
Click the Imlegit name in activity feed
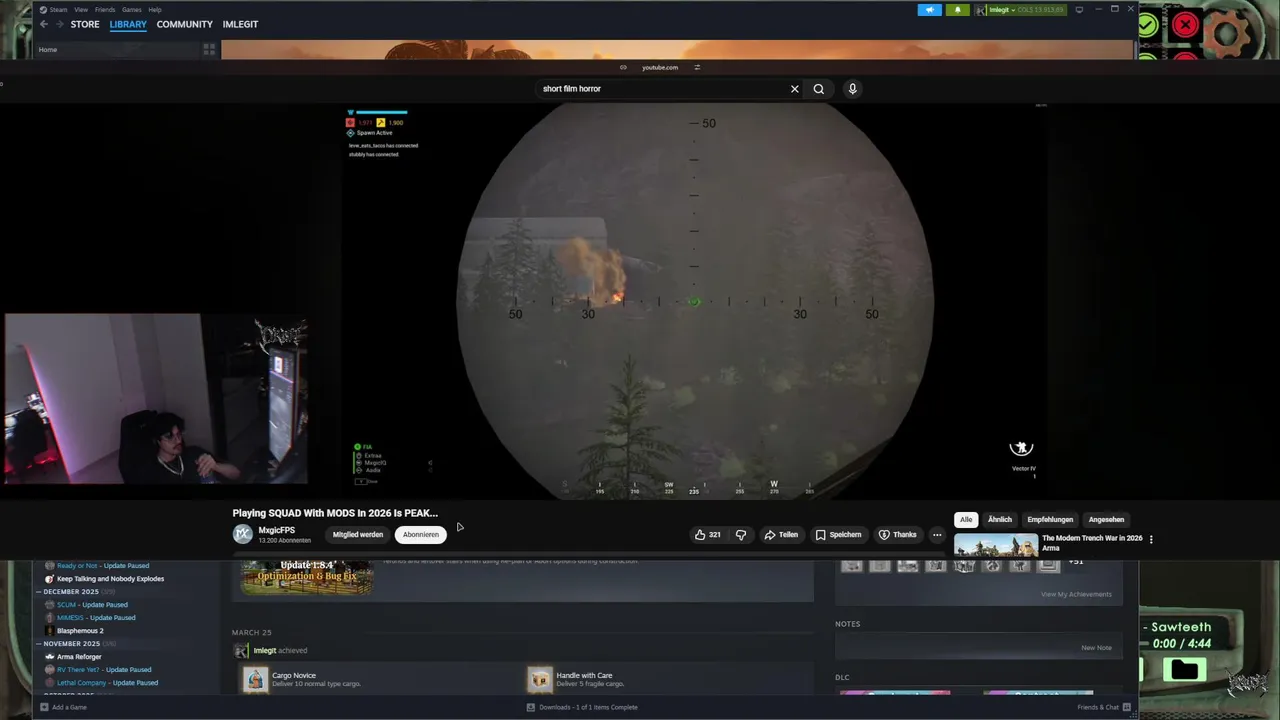265,651
